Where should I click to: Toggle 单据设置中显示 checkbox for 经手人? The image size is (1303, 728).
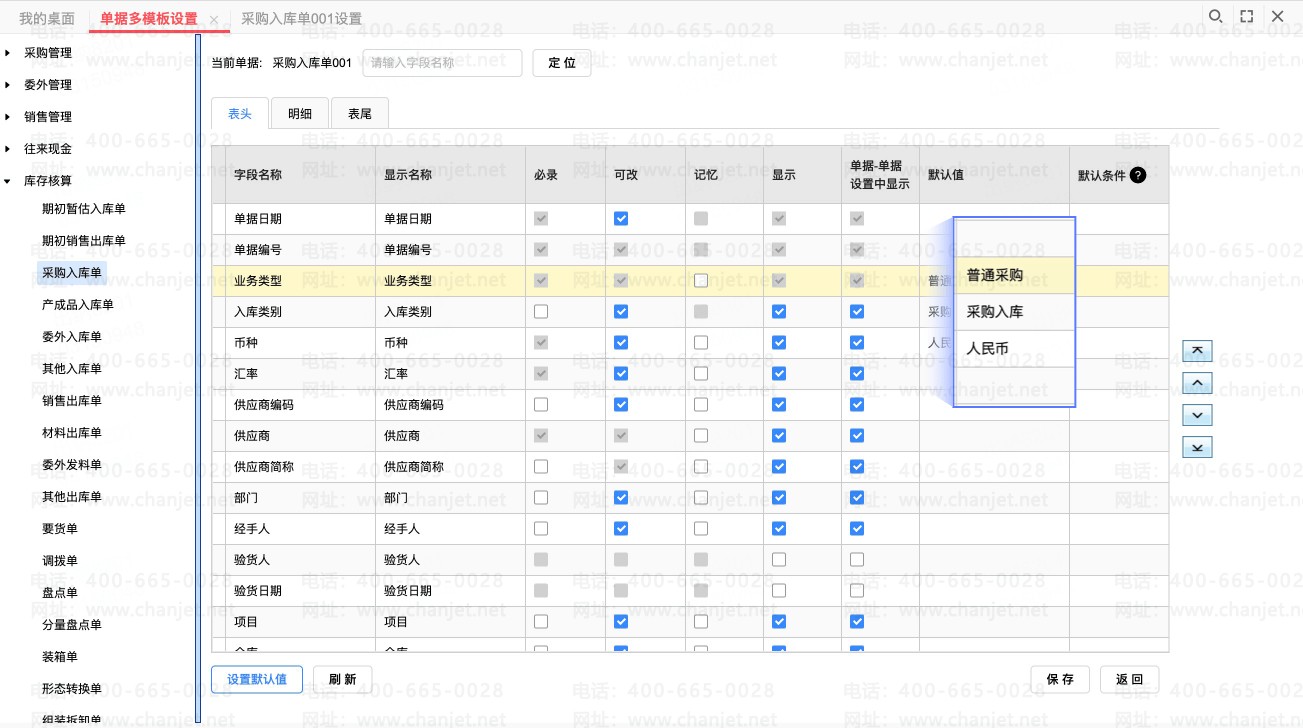click(857, 528)
